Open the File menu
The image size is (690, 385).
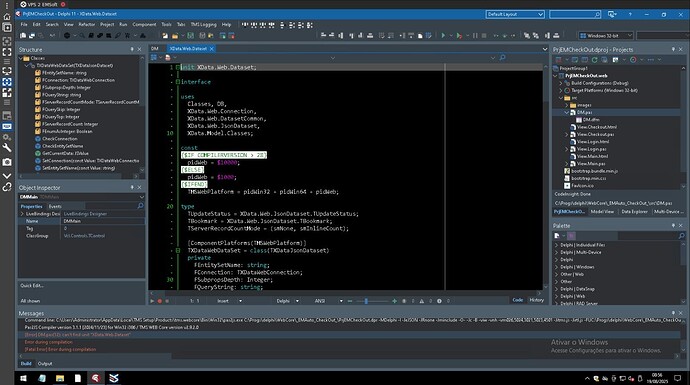pyautogui.click(x=24, y=25)
